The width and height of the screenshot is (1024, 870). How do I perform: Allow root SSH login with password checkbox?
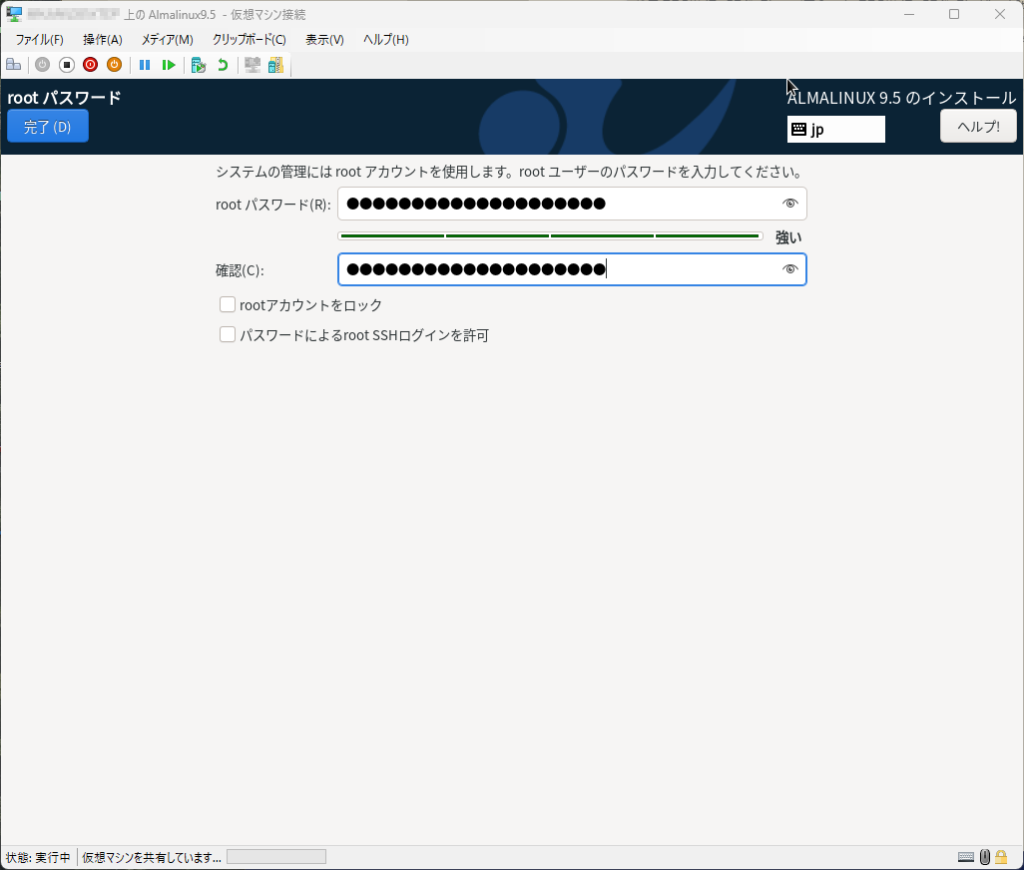tap(227, 335)
